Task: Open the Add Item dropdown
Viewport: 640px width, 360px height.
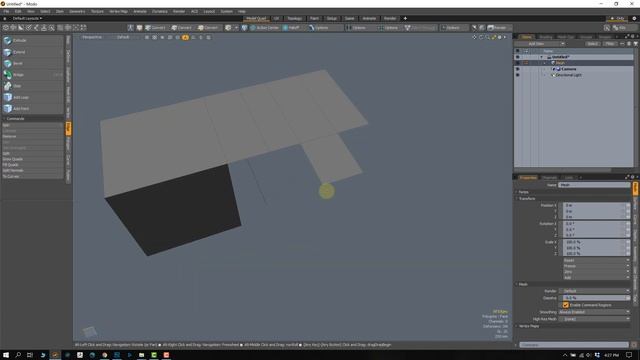Action: (x=540, y=44)
